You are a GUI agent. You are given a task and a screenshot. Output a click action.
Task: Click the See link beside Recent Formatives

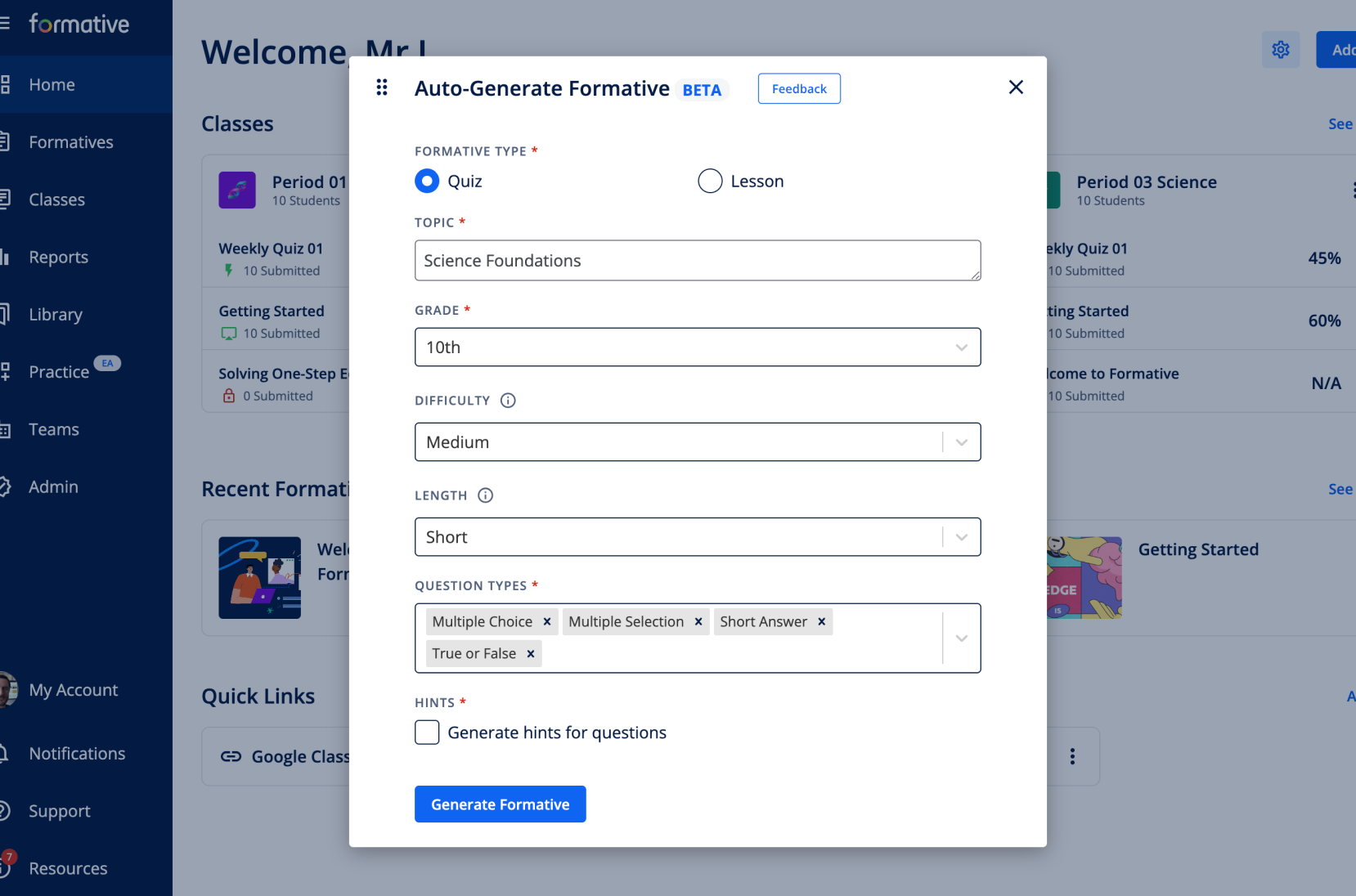pyautogui.click(x=1340, y=489)
